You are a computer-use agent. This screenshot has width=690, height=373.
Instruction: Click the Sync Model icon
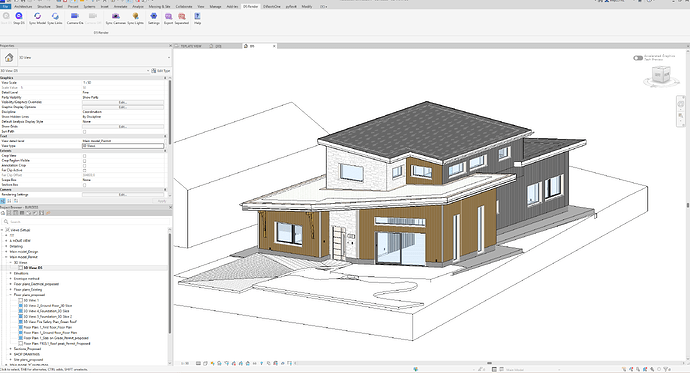click(x=37, y=16)
